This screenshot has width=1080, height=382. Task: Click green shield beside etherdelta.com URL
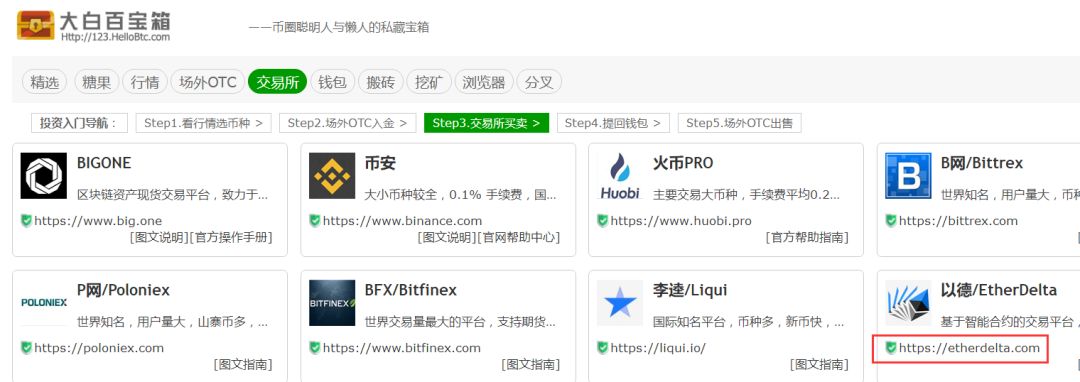(891, 348)
